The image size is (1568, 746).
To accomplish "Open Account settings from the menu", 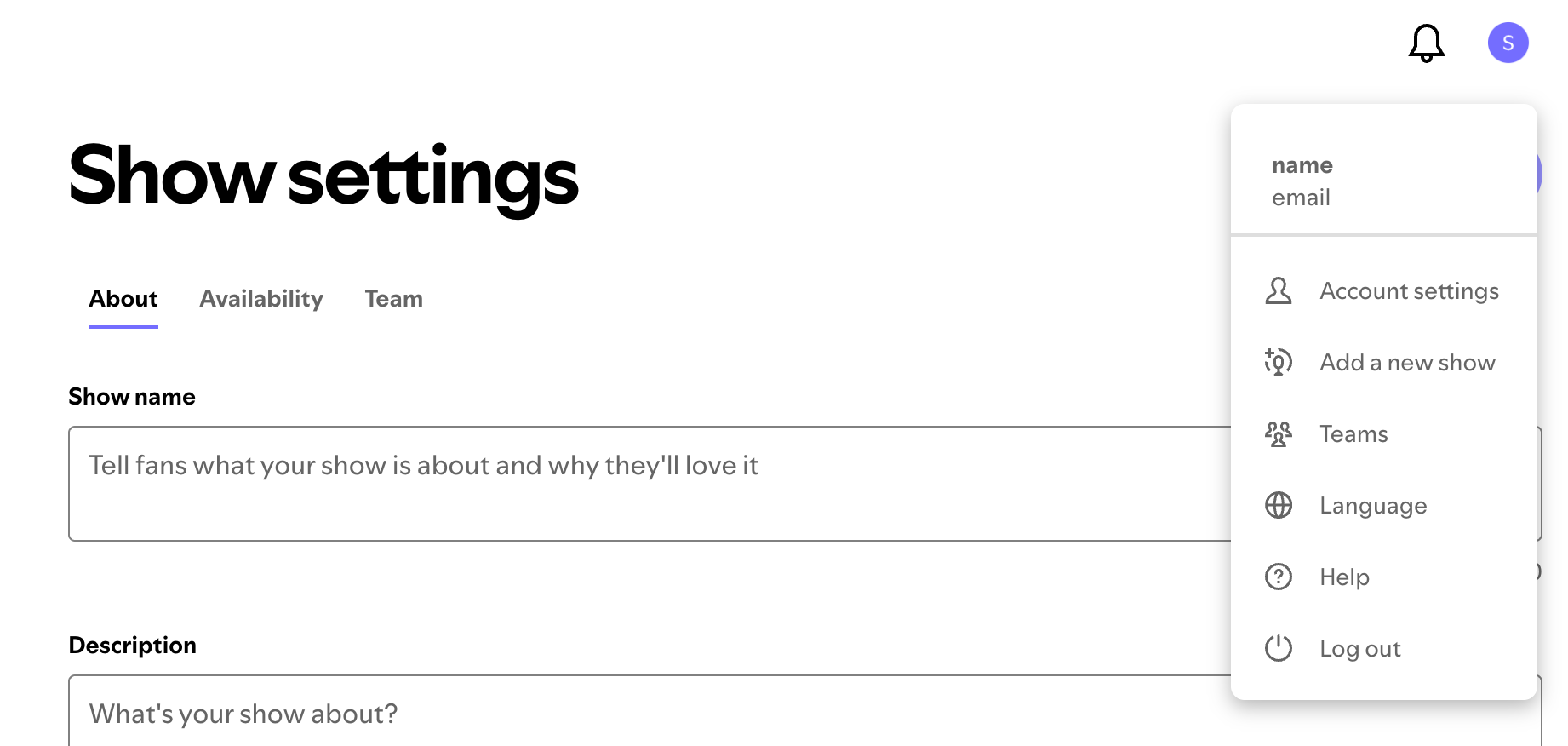I will (x=1409, y=291).
